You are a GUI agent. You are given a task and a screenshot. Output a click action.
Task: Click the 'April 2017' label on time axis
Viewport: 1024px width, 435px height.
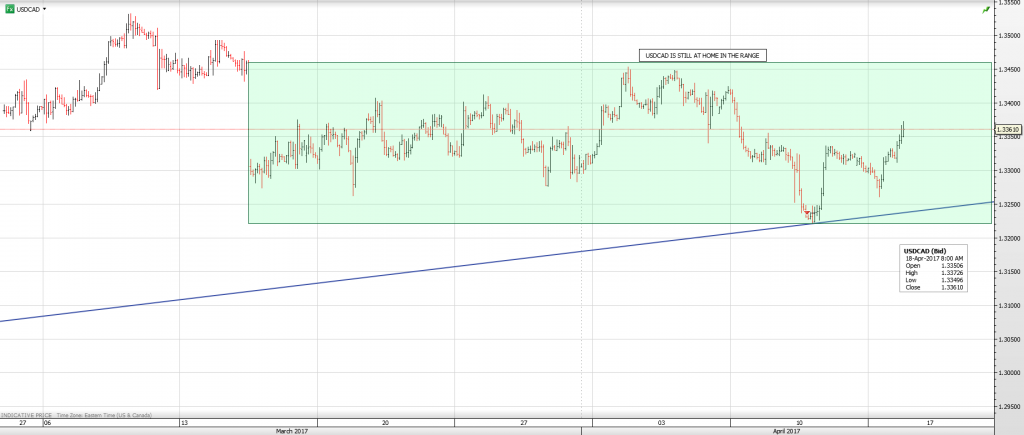[x=786, y=430]
